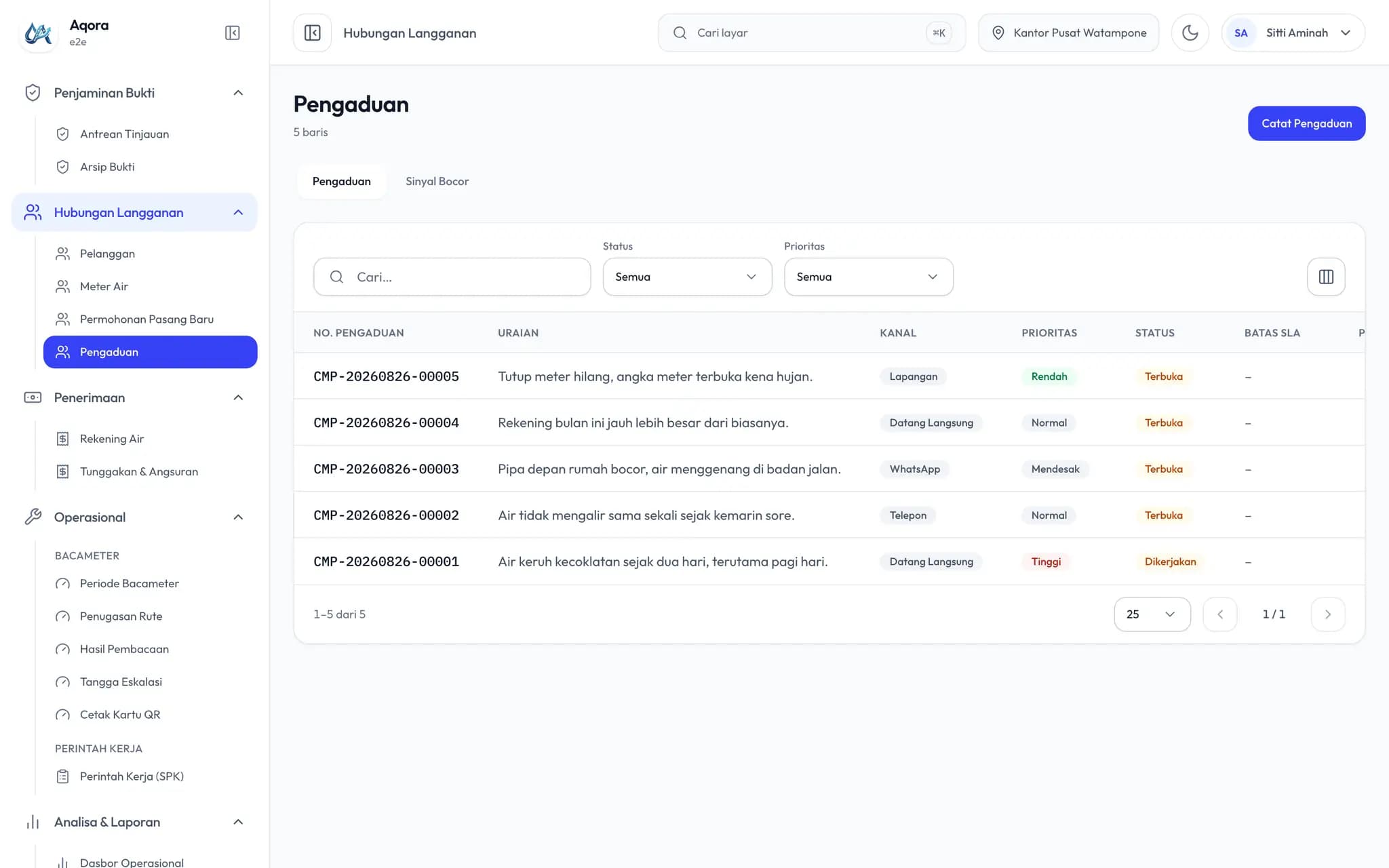
Task: Collapse the Analisa & Laporan section
Action: (134, 822)
